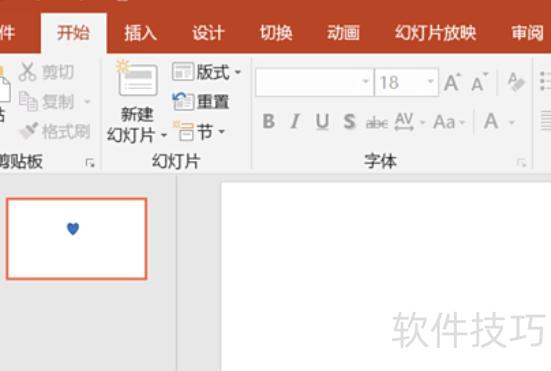Image resolution: width=551 pixels, height=371 pixels.
Task: Decrease font size with small A
Action: [480, 83]
